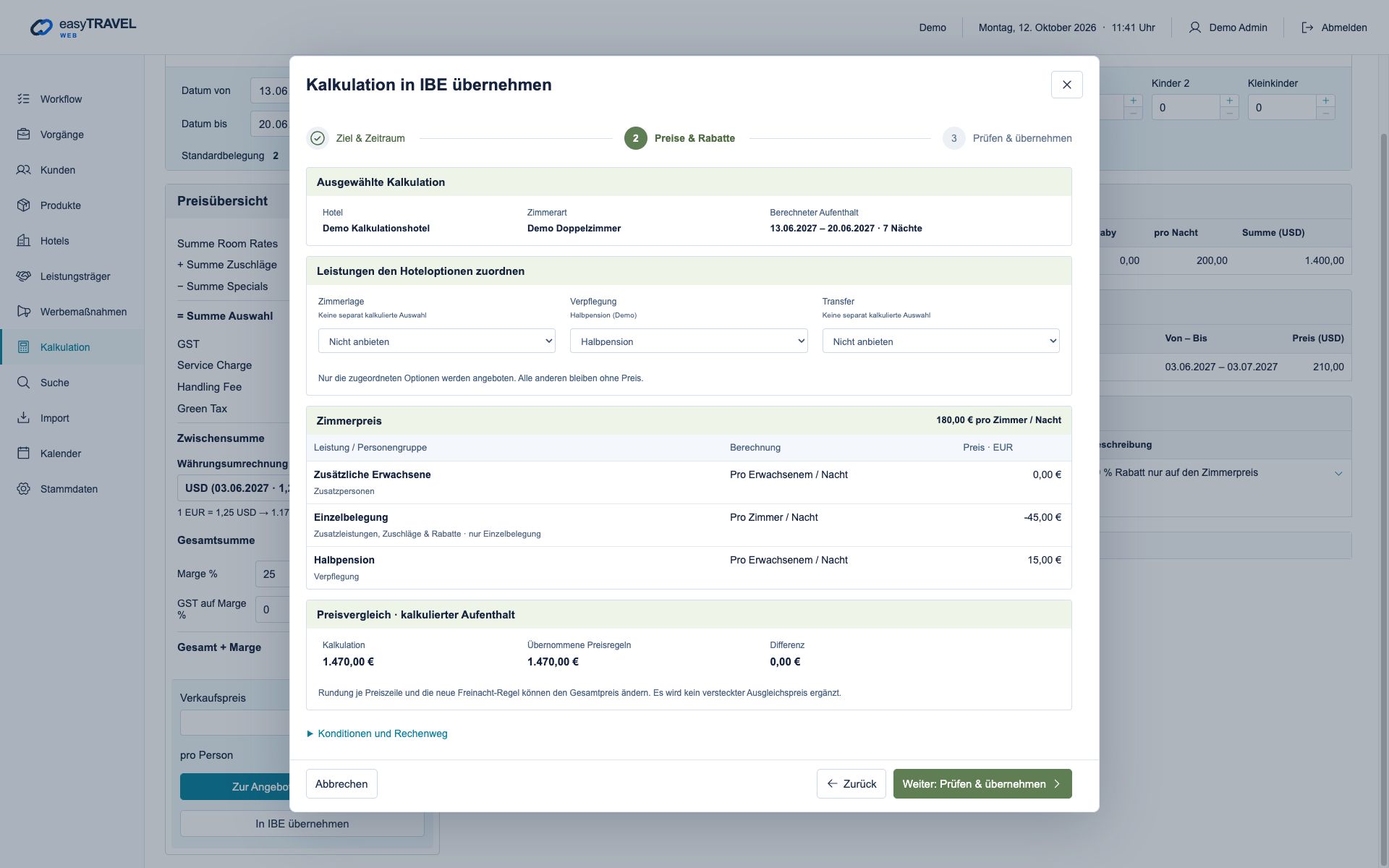
Task: Click the Abmelden logout icon
Action: 1307,27
